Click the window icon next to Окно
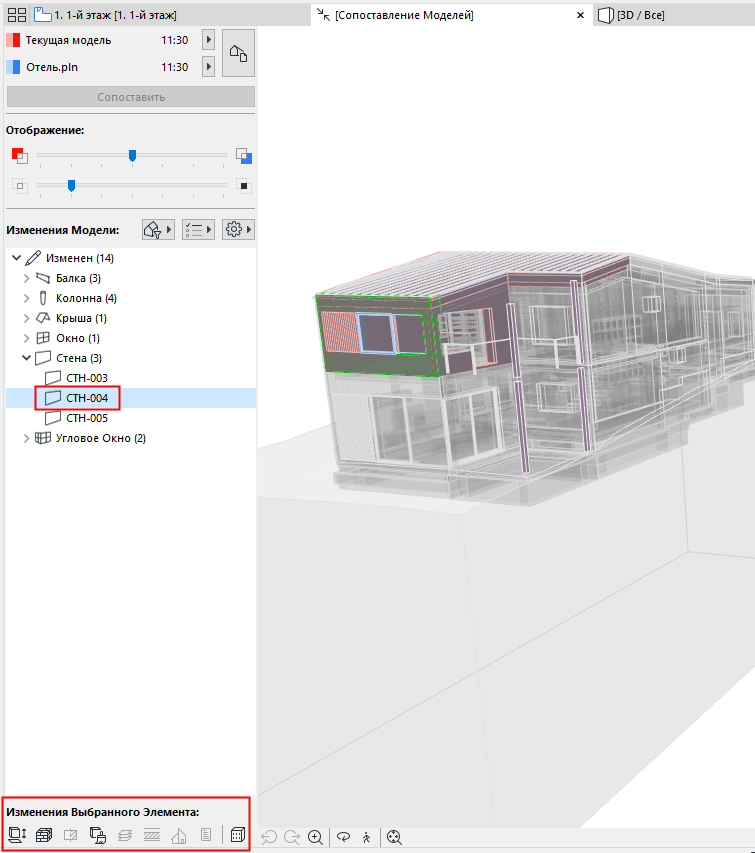Viewport: 755px width, 853px height. tap(43, 338)
